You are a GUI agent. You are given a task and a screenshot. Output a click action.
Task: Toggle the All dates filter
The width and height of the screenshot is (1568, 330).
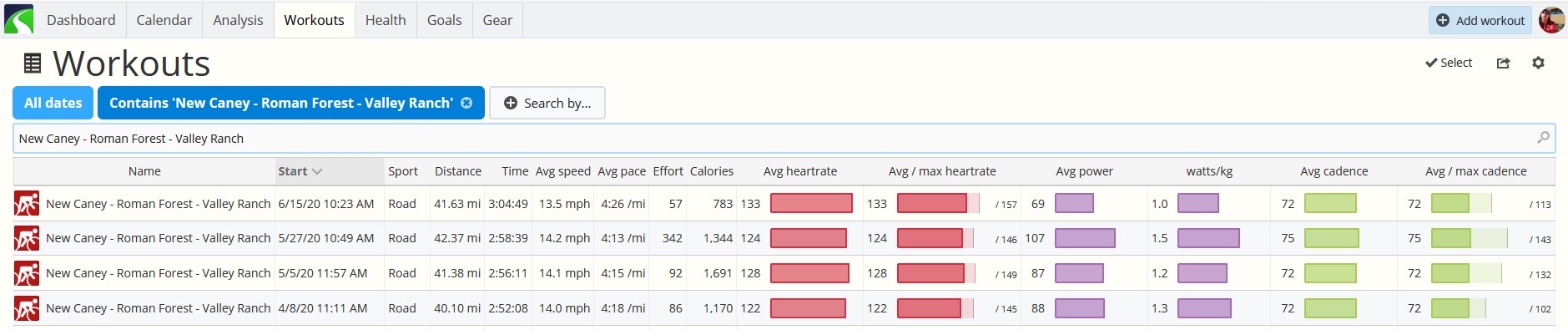pyautogui.click(x=53, y=103)
